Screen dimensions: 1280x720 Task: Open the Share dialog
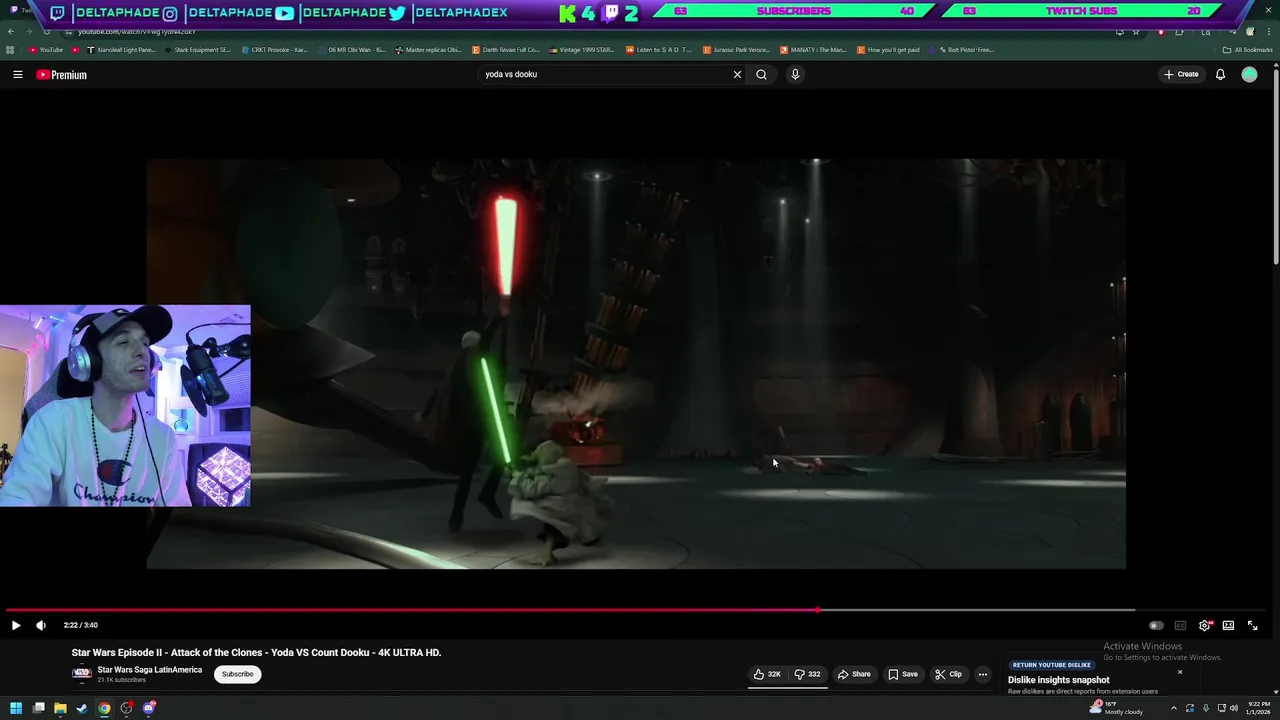click(x=854, y=674)
